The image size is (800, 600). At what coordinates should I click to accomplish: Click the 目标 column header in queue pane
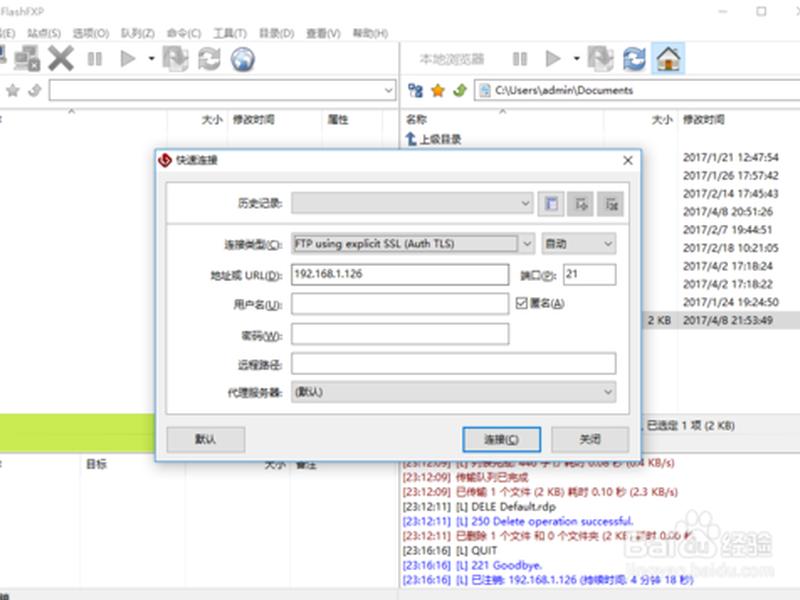(96, 464)
